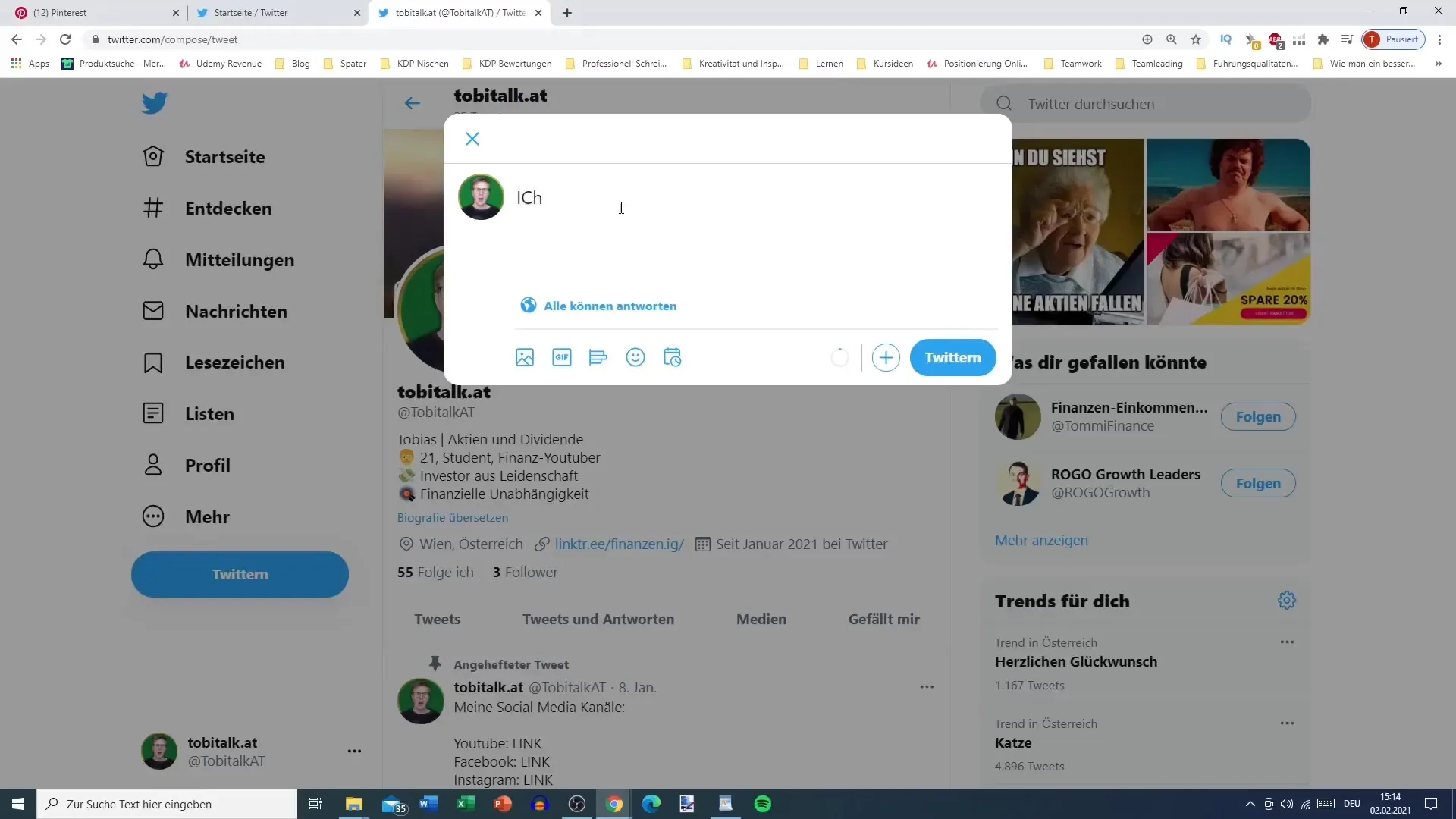
Task: Open the Katze trend
Action: (1013, 743)
